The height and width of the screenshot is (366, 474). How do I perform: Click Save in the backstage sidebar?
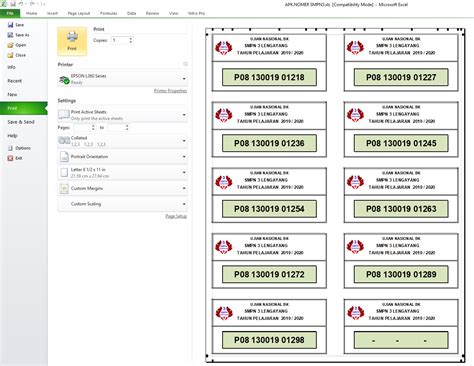tap(16, 25)
